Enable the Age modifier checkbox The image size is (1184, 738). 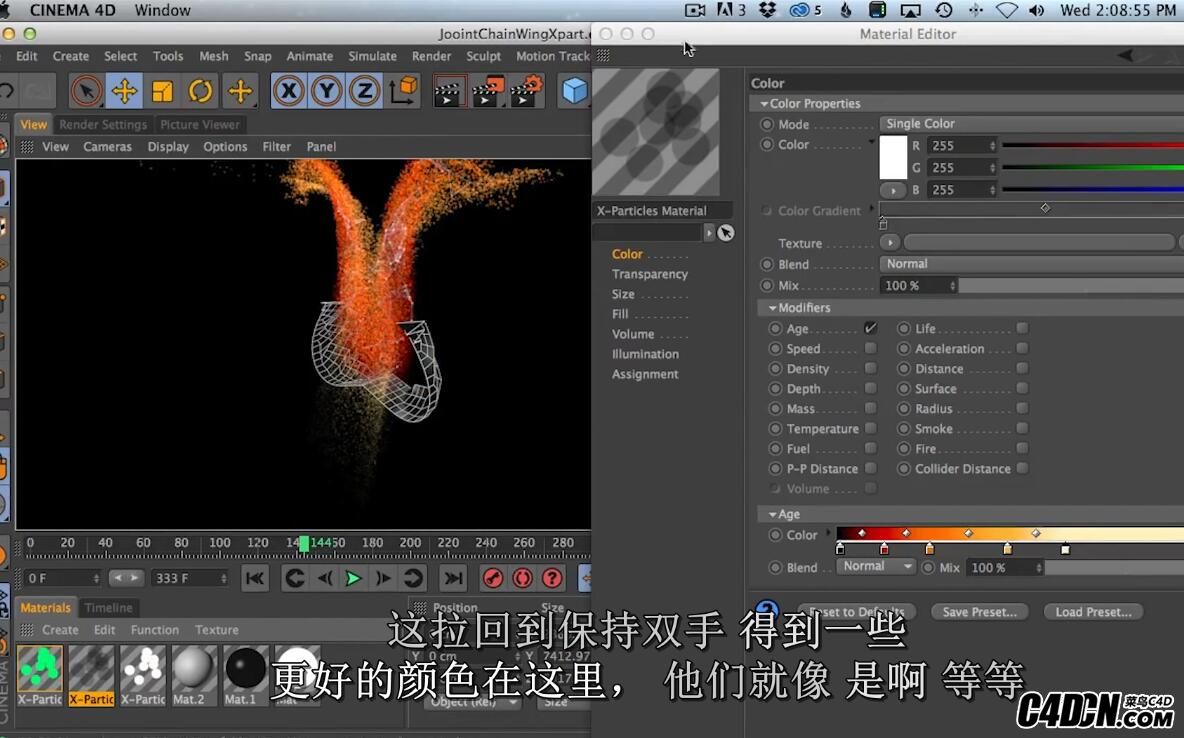(x=871, y=328)
